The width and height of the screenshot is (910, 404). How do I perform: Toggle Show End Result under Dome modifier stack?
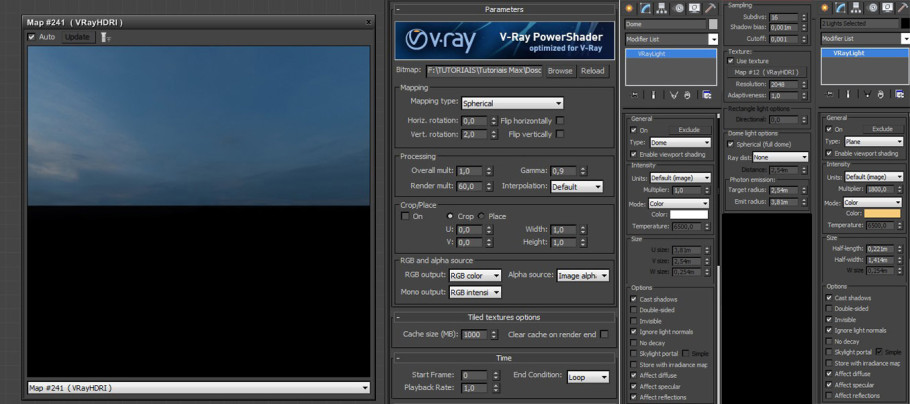(x=653, y=95)
